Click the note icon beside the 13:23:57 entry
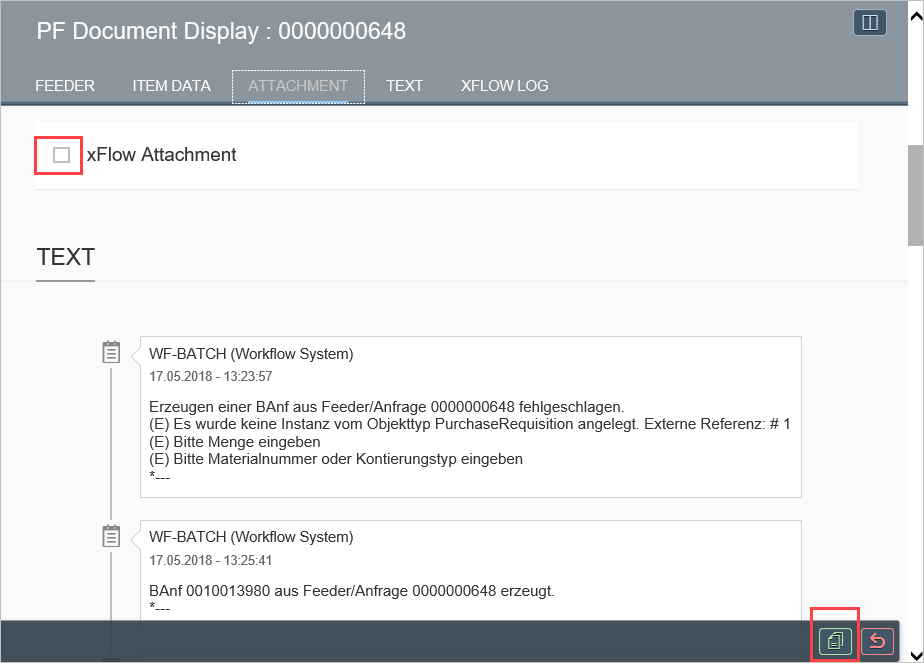 (112, 353)
